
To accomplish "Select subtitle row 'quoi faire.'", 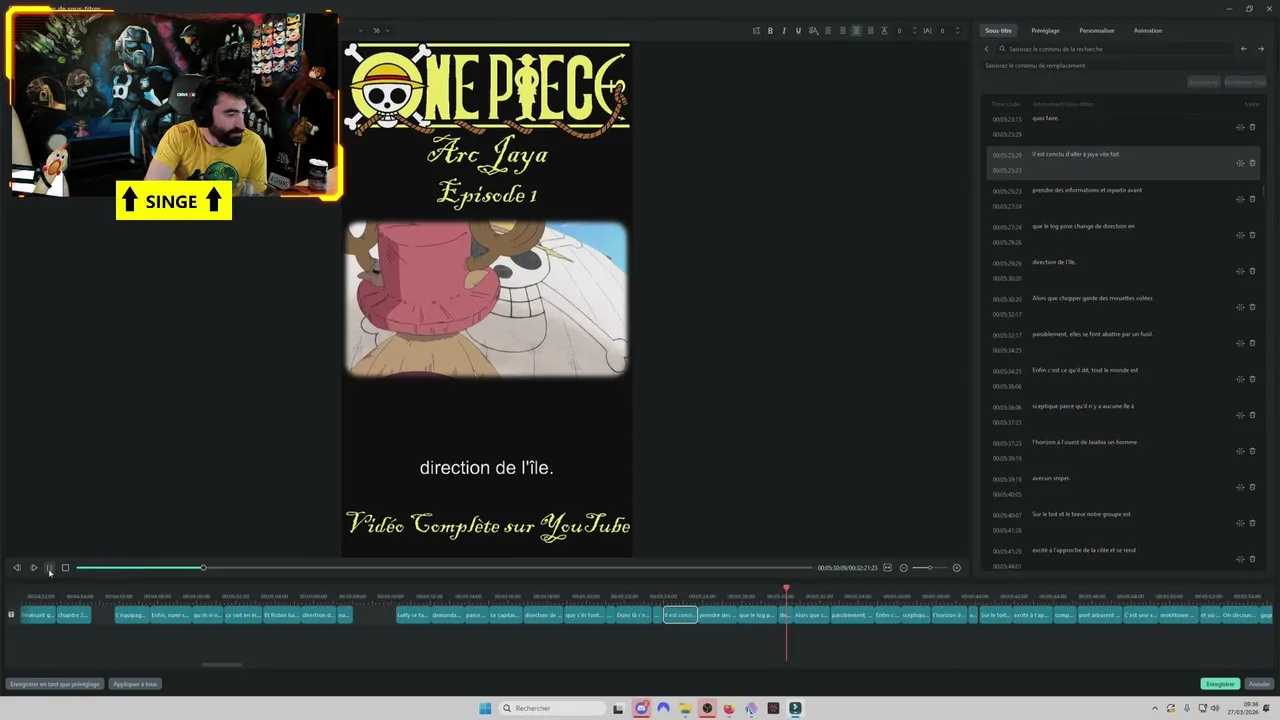I will point(1123,126).
